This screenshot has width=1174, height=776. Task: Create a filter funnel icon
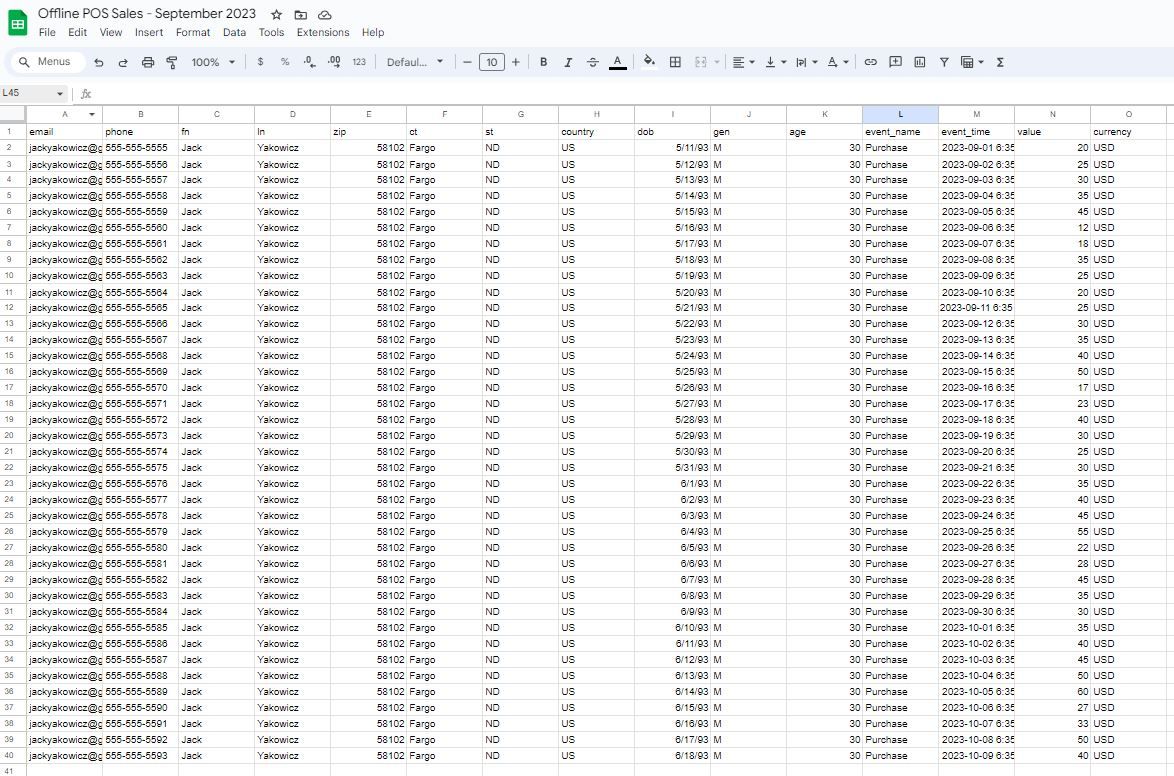tap(943, 62)
